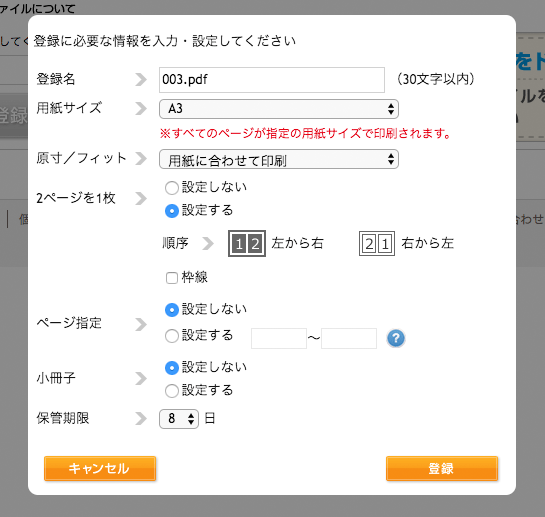Open the 用紙サイズ A3 dropdown
This screenshot has width=545, height=517.
point(279,109)
